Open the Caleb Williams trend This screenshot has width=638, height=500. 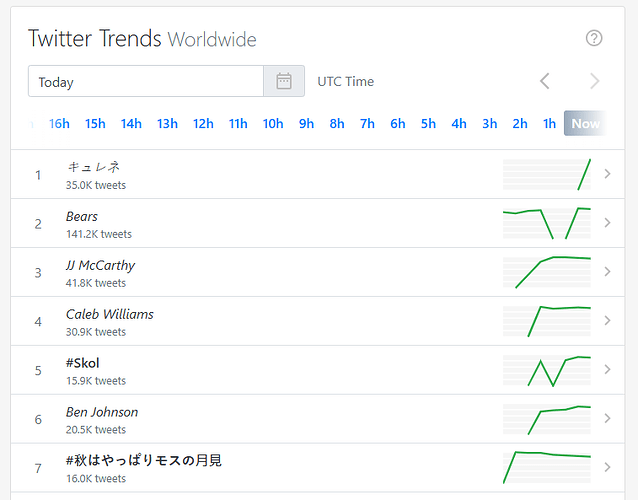point(110,314)
